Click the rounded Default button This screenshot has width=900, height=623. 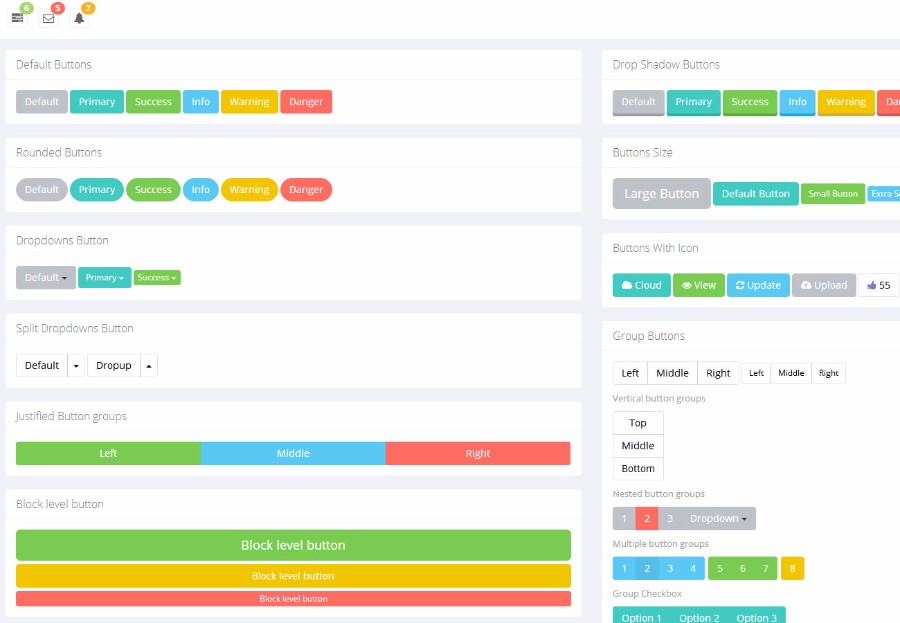(x=42, y=189)
